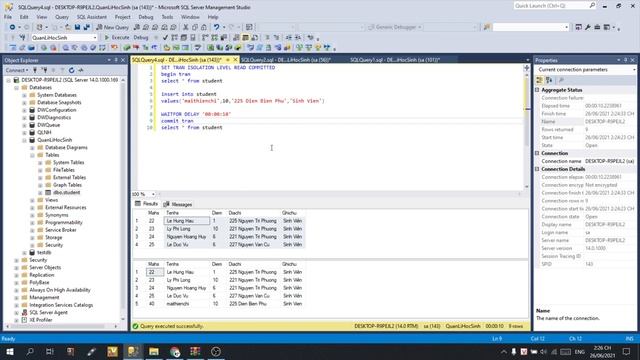Toggle the Alphabetical sort in Properties panel

tap(549, 80)
